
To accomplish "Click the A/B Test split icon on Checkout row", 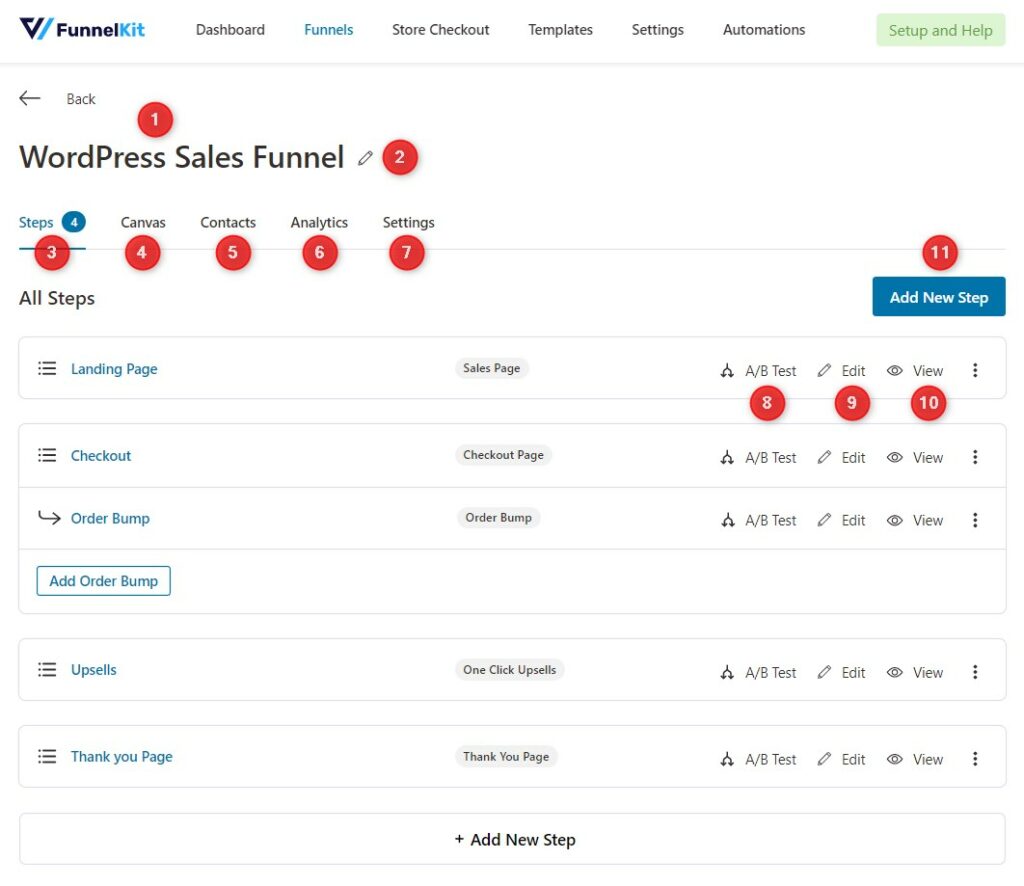I will [x=727, y=457].
